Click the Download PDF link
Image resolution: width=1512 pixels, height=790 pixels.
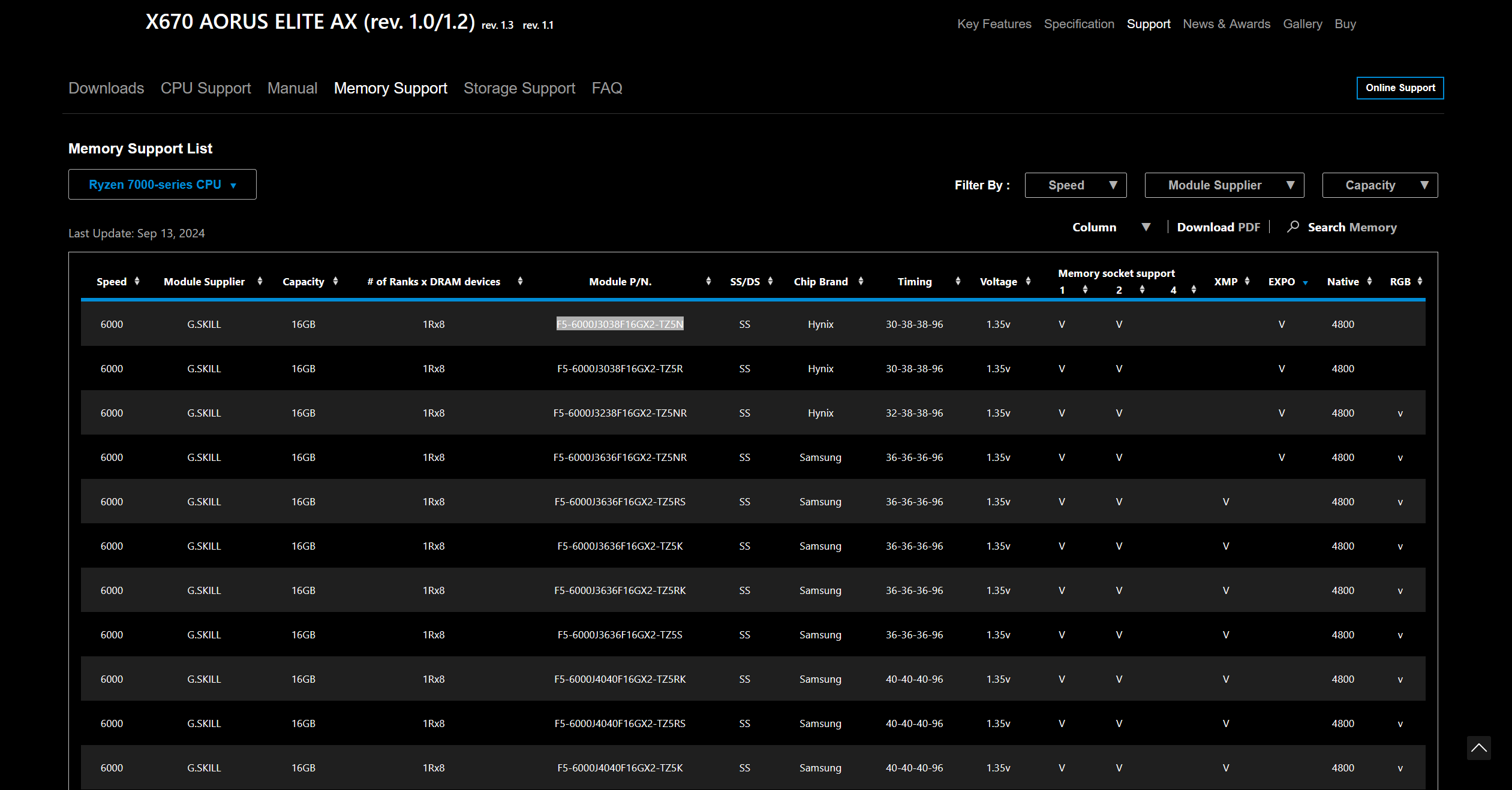click(1218, 227)
